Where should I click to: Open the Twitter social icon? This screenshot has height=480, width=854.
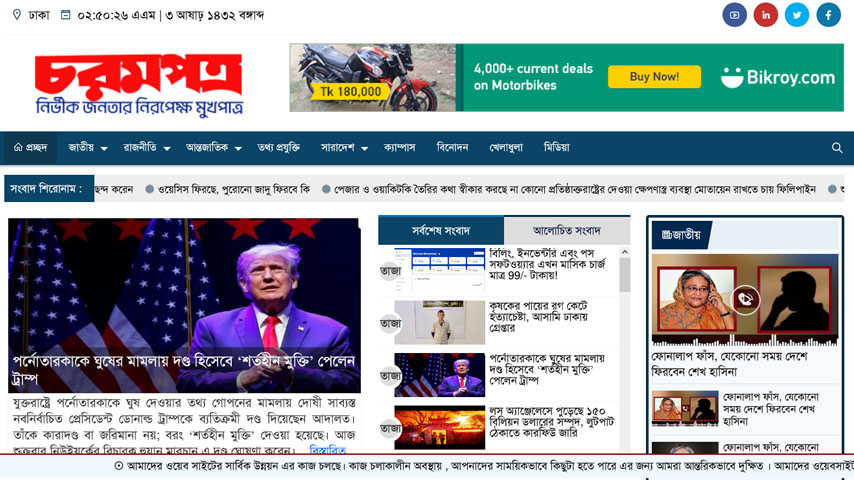[x=797, y=15]
